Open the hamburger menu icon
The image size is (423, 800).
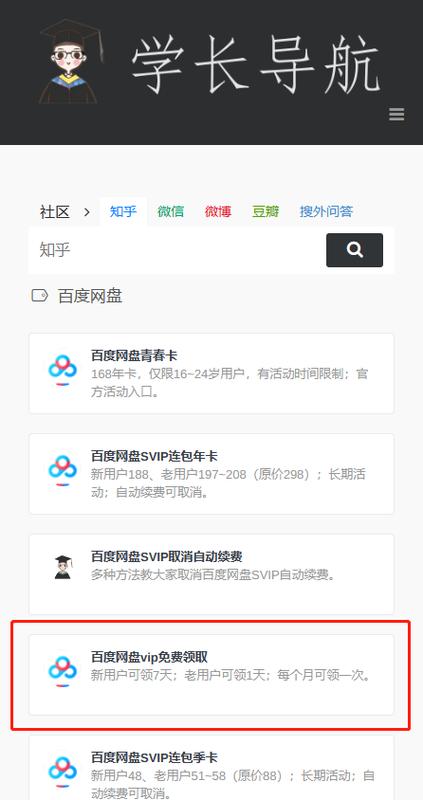click(396, 114)
